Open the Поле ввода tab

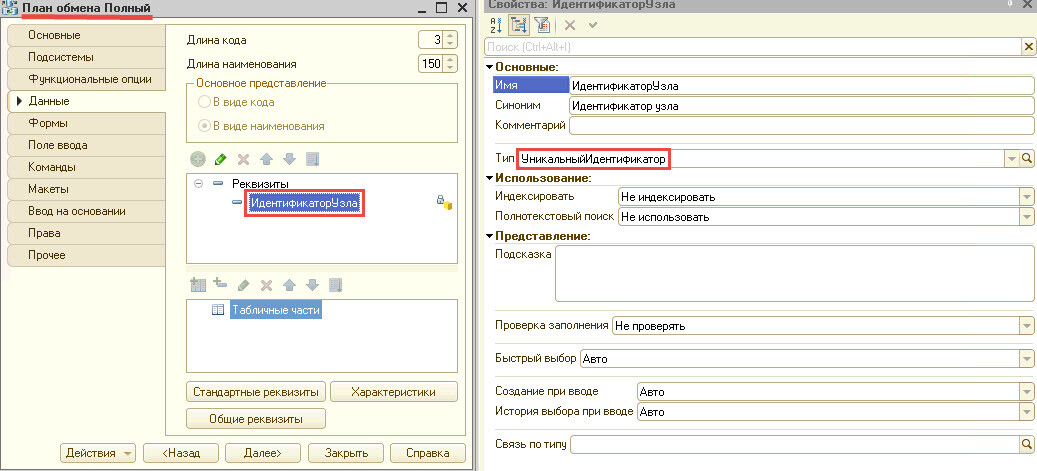[x=86, y=145]
